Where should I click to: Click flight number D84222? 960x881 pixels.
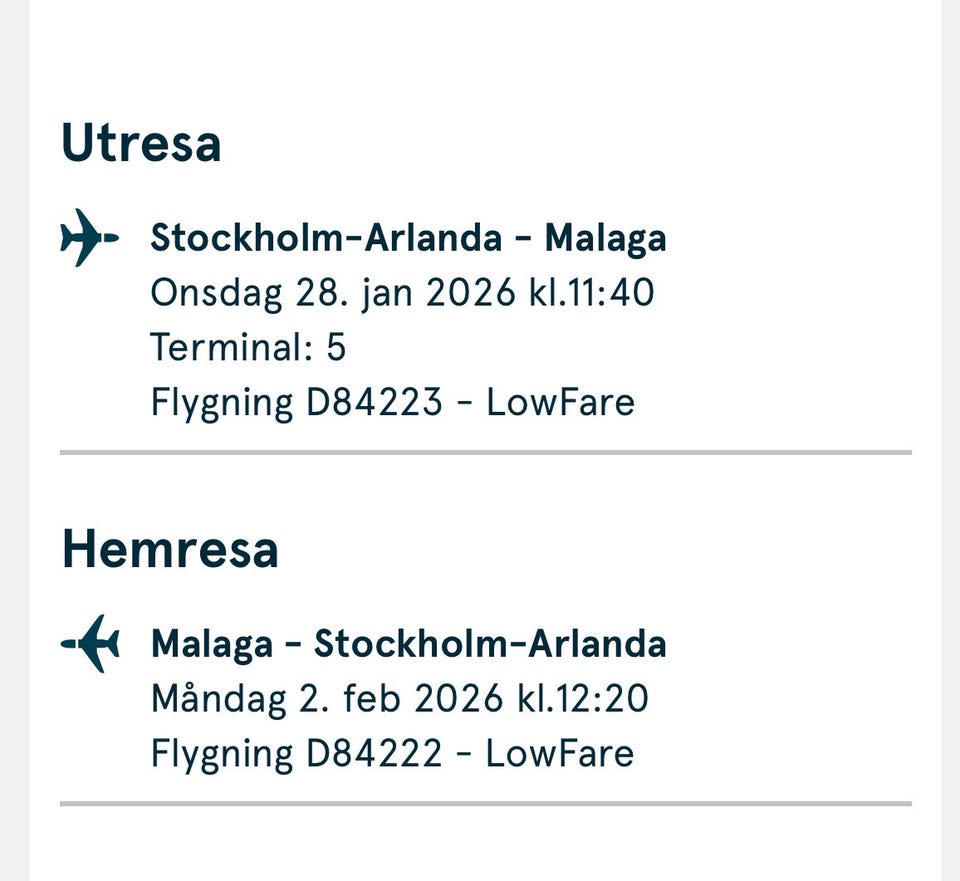tap(374, 753)
